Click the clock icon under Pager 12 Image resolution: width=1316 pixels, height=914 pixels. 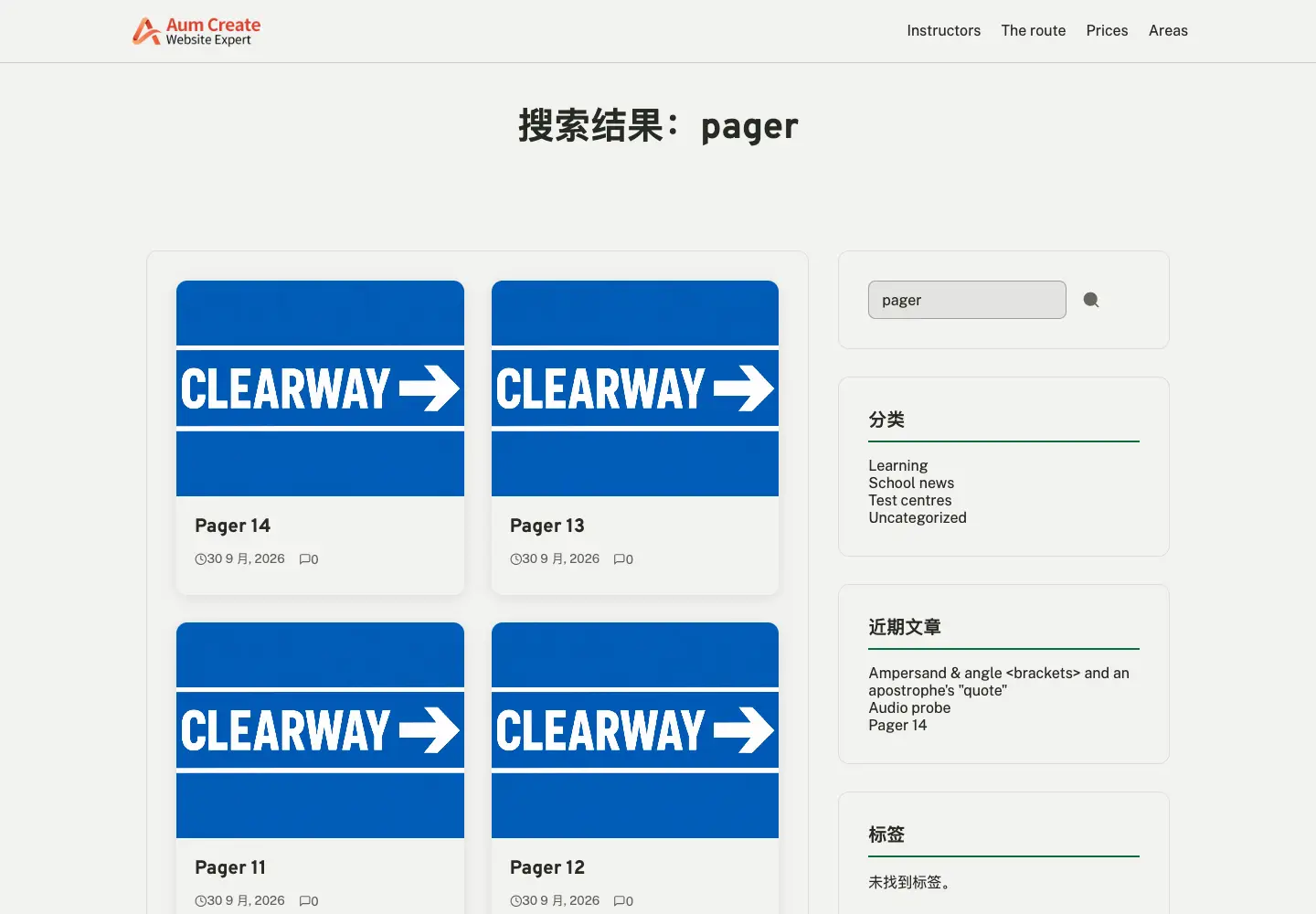tap(515, 901)
